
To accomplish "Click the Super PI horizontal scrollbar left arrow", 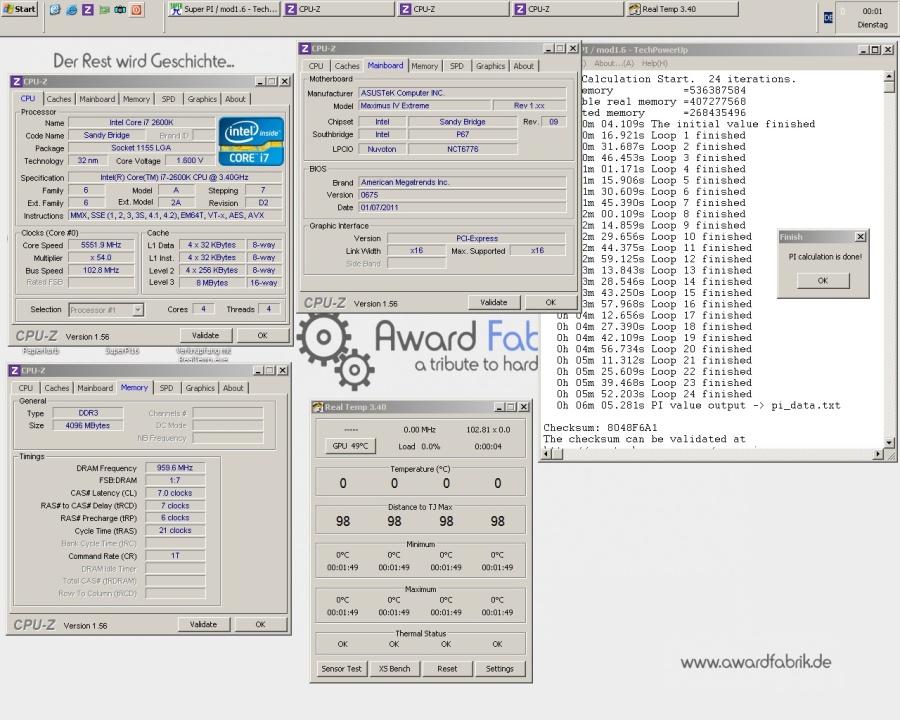I will click(x=547, y=454).
